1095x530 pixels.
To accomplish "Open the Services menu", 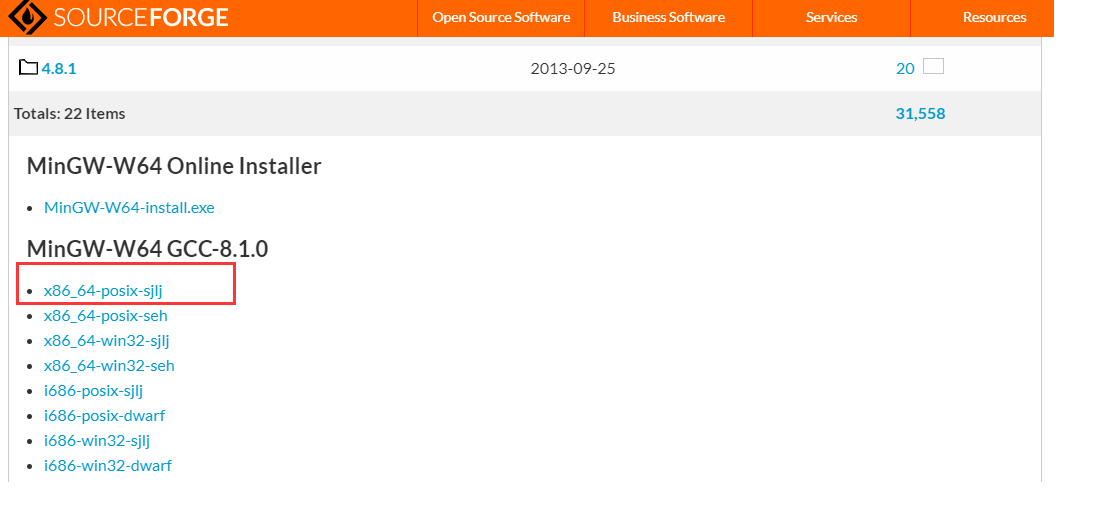I will 831,17.
